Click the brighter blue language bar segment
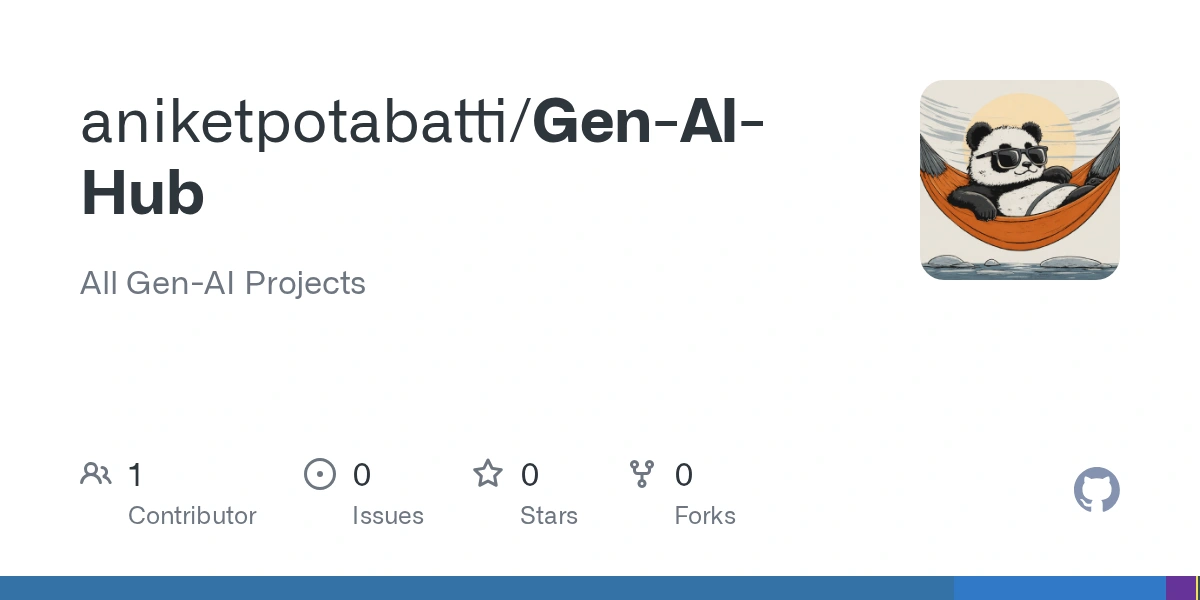This screenshot has width=1200, height=600. (1060, 588)
